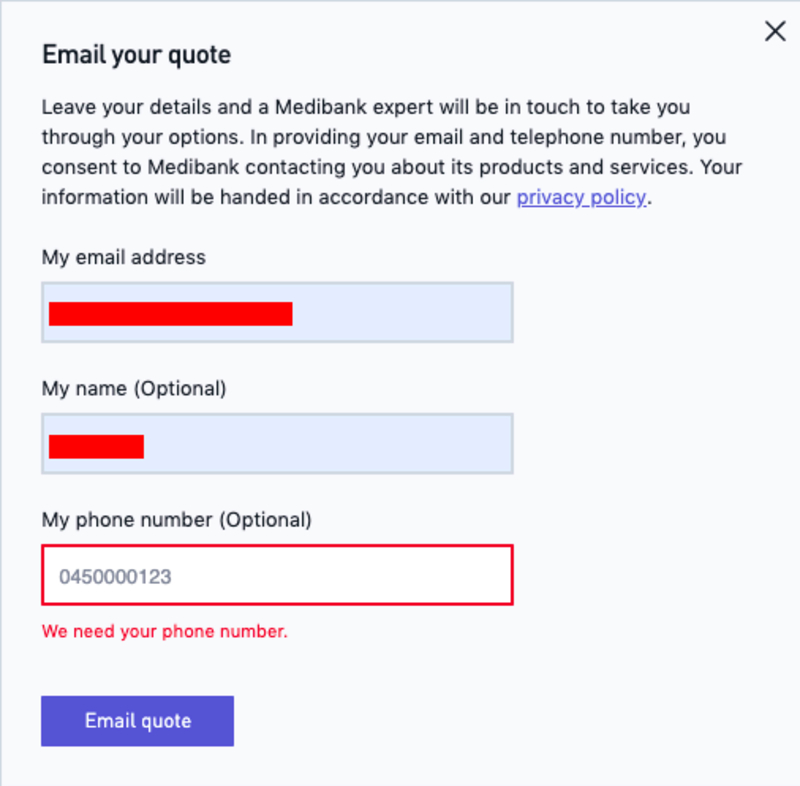The image size is (800, 786).
Task: Click the word Medibank in first sentence
Action: 320,107
